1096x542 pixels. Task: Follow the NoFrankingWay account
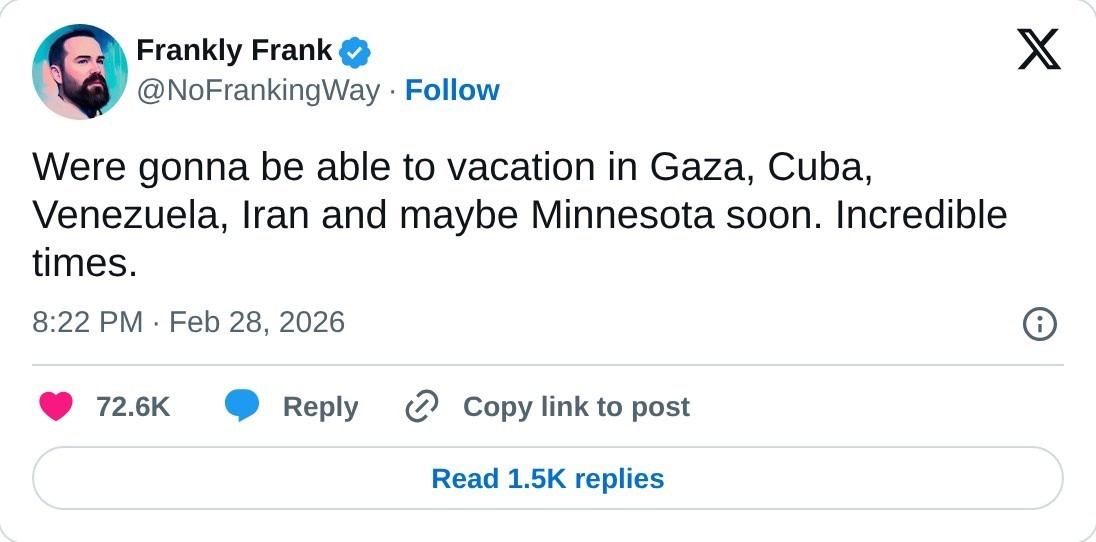[452, 91]
